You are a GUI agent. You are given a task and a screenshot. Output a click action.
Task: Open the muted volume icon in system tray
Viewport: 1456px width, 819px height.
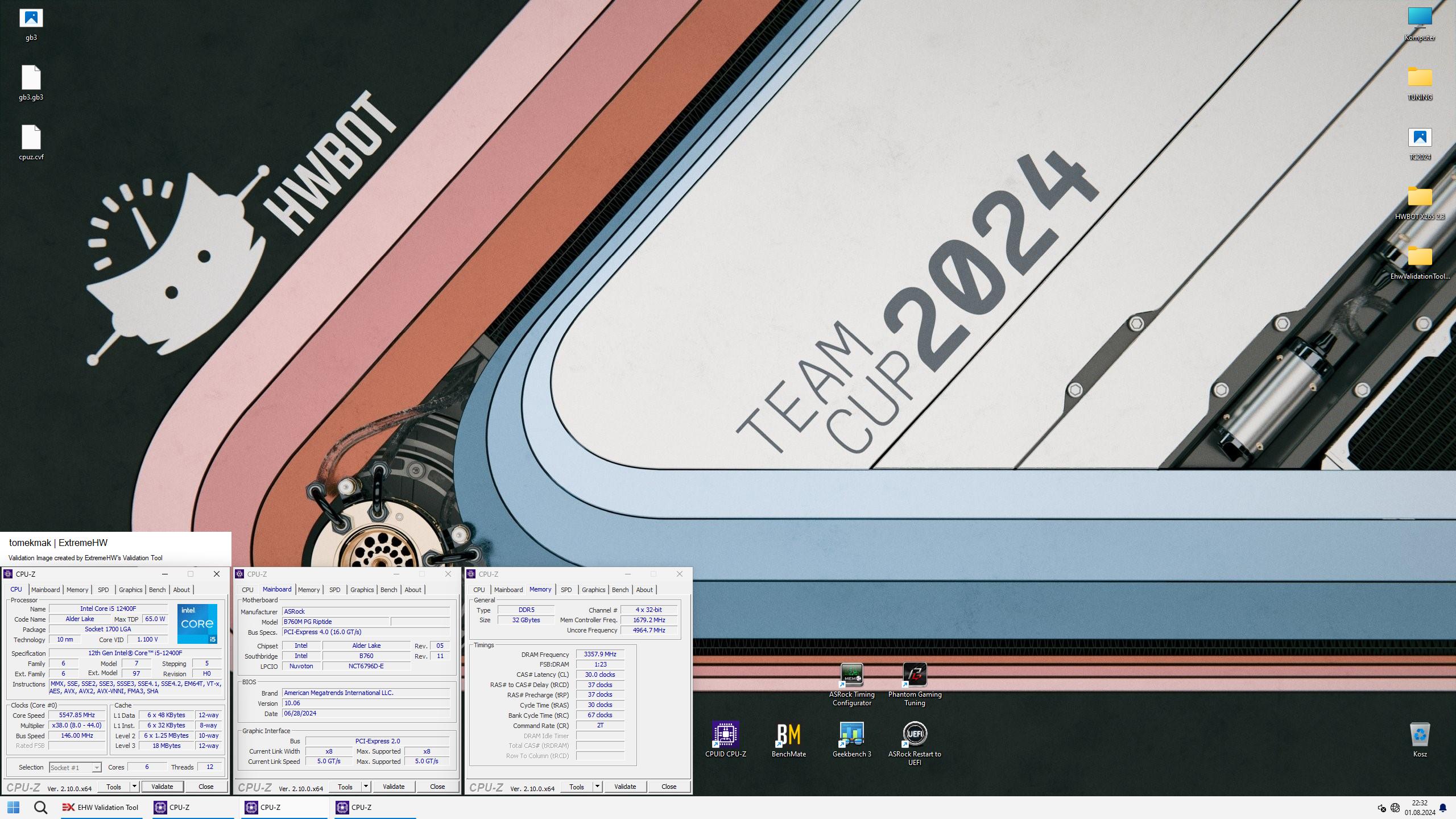click(1381, 808)
